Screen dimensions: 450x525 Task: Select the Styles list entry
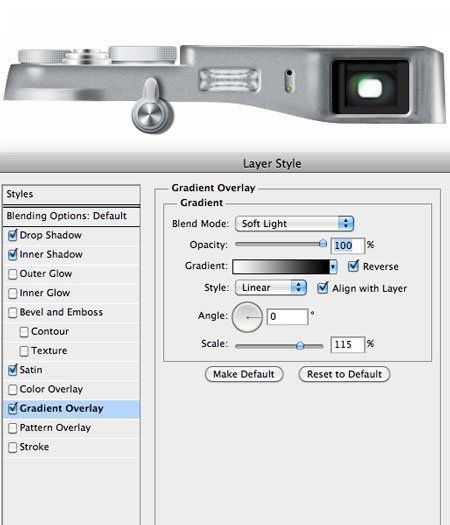[x=71, y=194]
